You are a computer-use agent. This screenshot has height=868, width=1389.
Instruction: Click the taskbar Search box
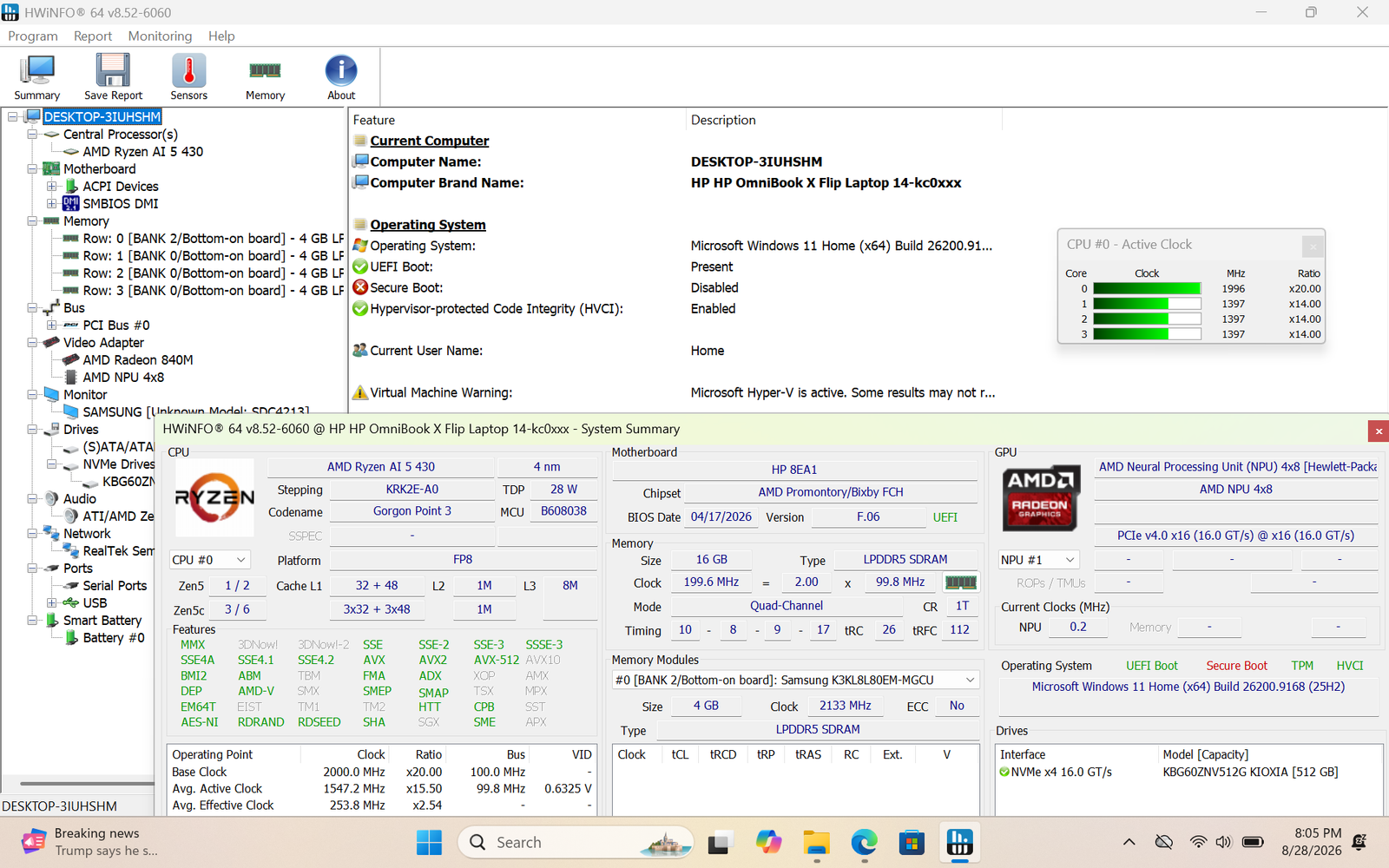[x=575, y=842]
